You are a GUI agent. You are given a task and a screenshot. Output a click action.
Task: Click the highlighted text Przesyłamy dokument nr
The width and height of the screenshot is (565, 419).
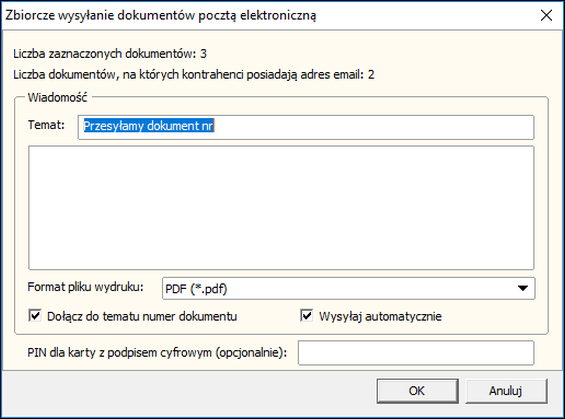pyautogui.click(x=149, y=126)
